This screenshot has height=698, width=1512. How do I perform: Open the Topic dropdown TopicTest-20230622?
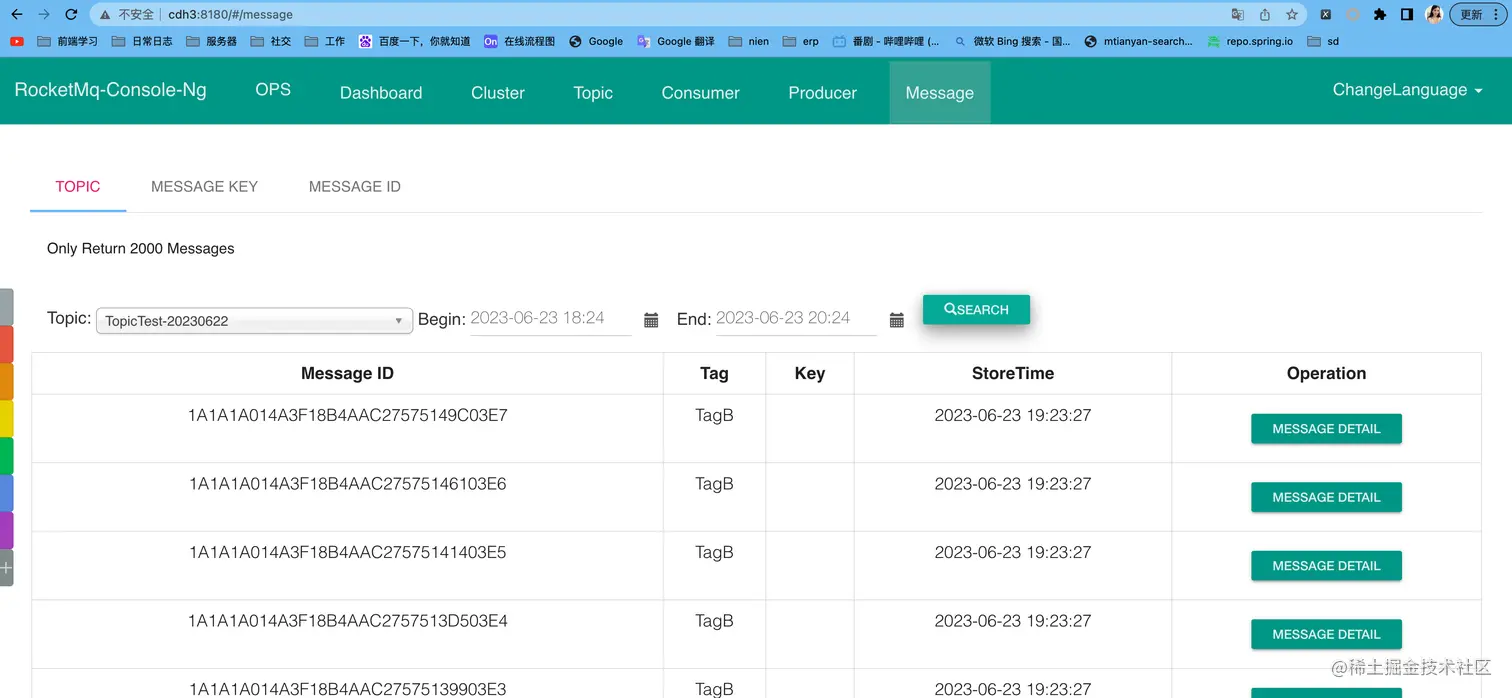(x=254, y=321)
